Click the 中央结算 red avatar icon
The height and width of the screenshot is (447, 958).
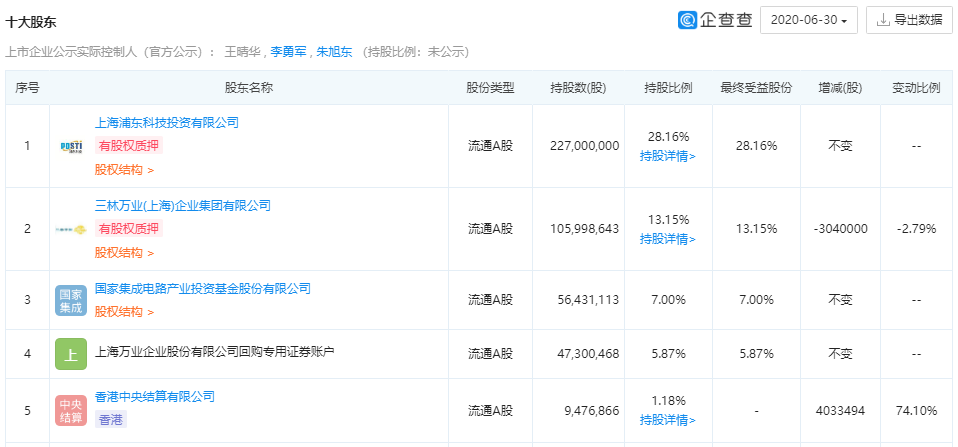[x=71, y=411]
